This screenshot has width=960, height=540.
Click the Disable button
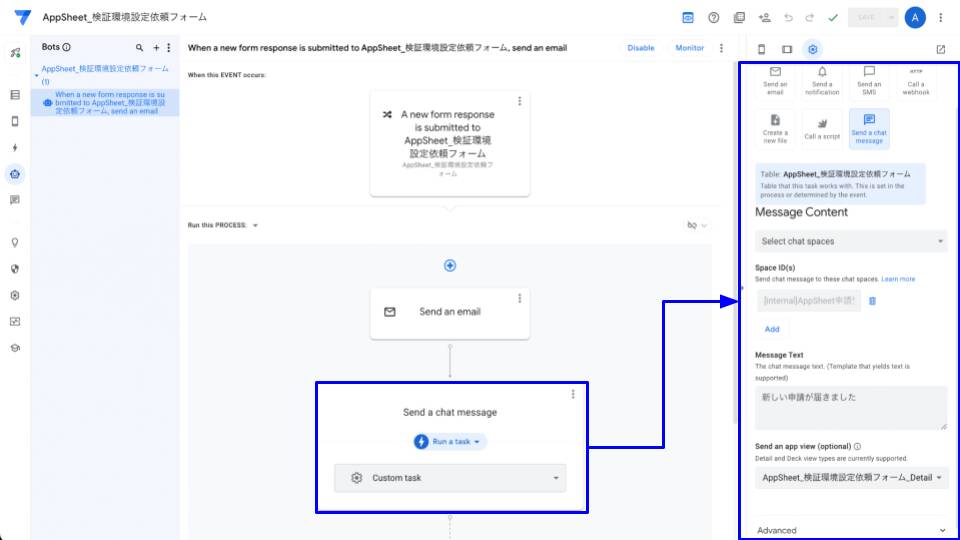point(640,48)
